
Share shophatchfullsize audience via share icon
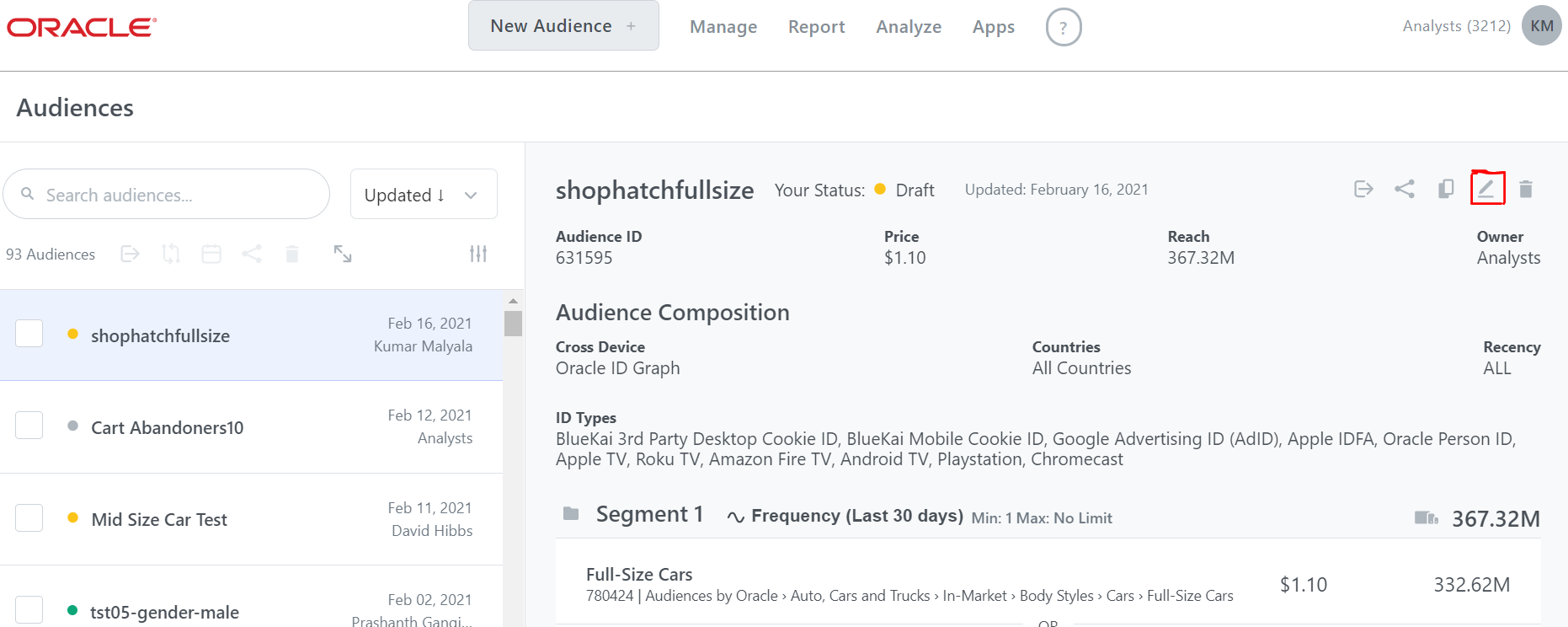[x=1405, y=189]
